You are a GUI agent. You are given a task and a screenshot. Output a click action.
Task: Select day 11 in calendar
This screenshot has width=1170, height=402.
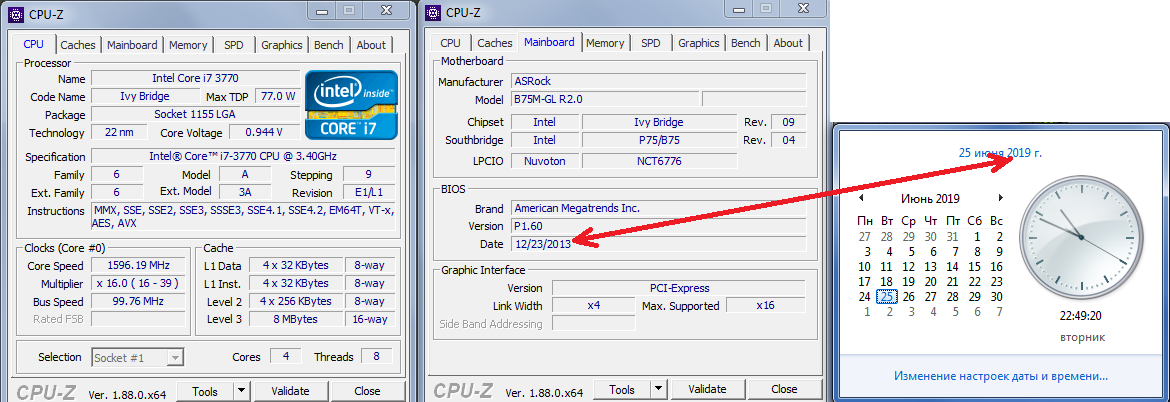[x=886, y=266]
